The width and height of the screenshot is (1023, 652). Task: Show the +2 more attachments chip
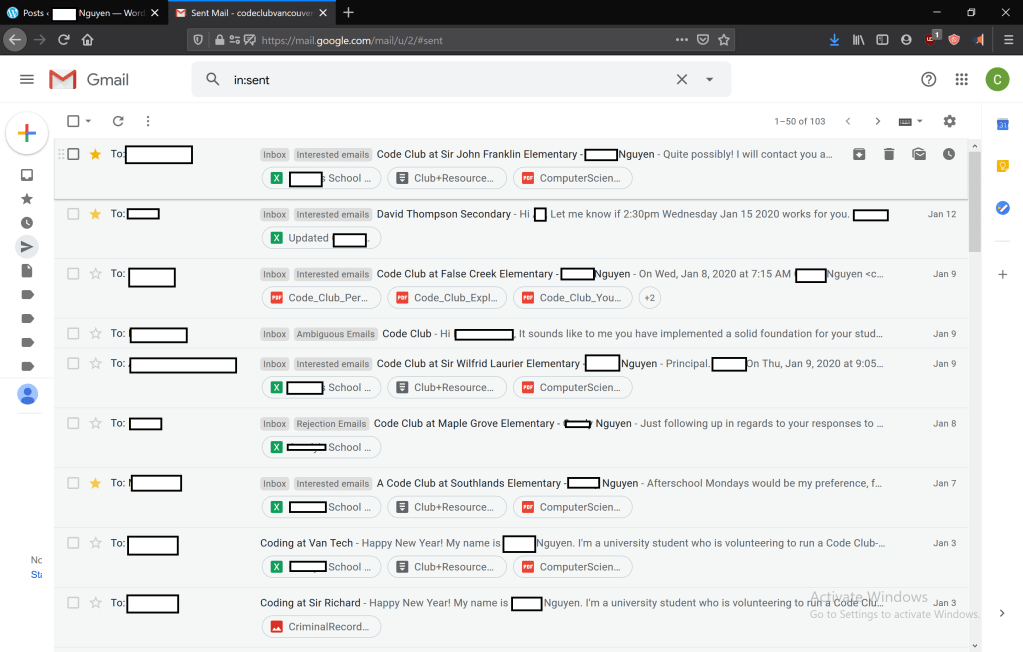[649, 298]
